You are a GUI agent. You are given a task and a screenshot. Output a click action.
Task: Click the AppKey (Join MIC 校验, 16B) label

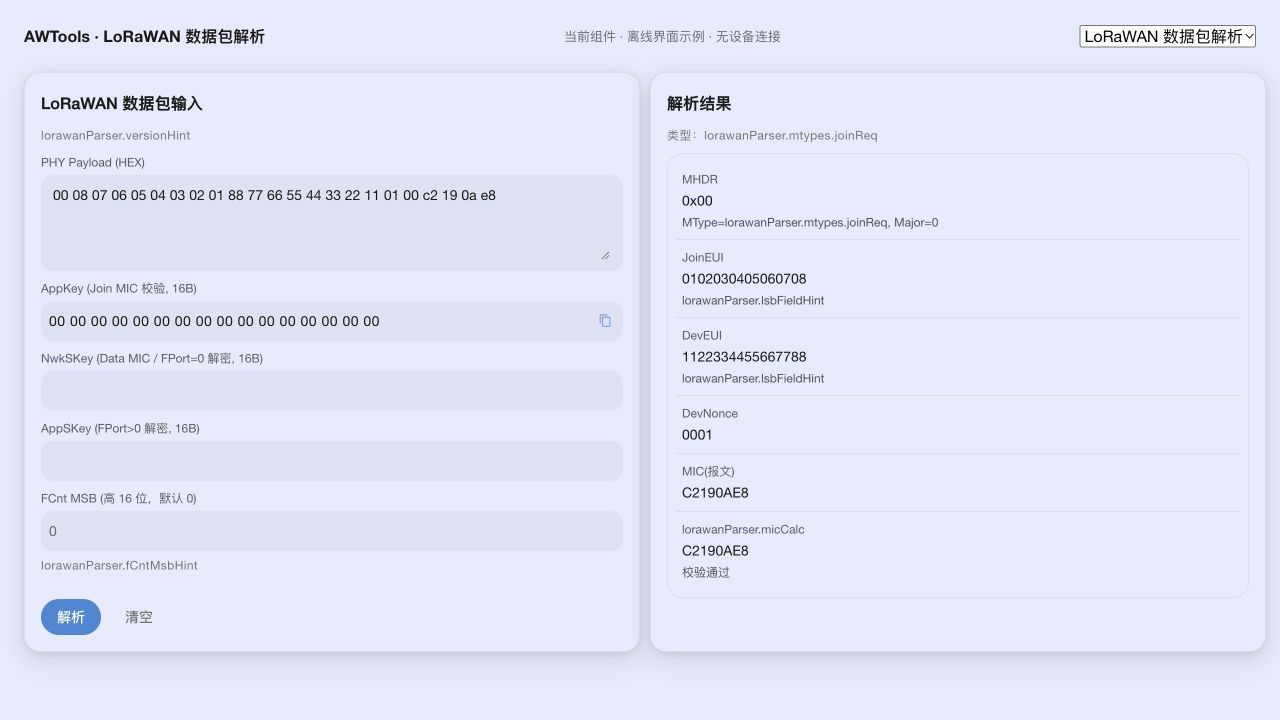coord(119,288)
